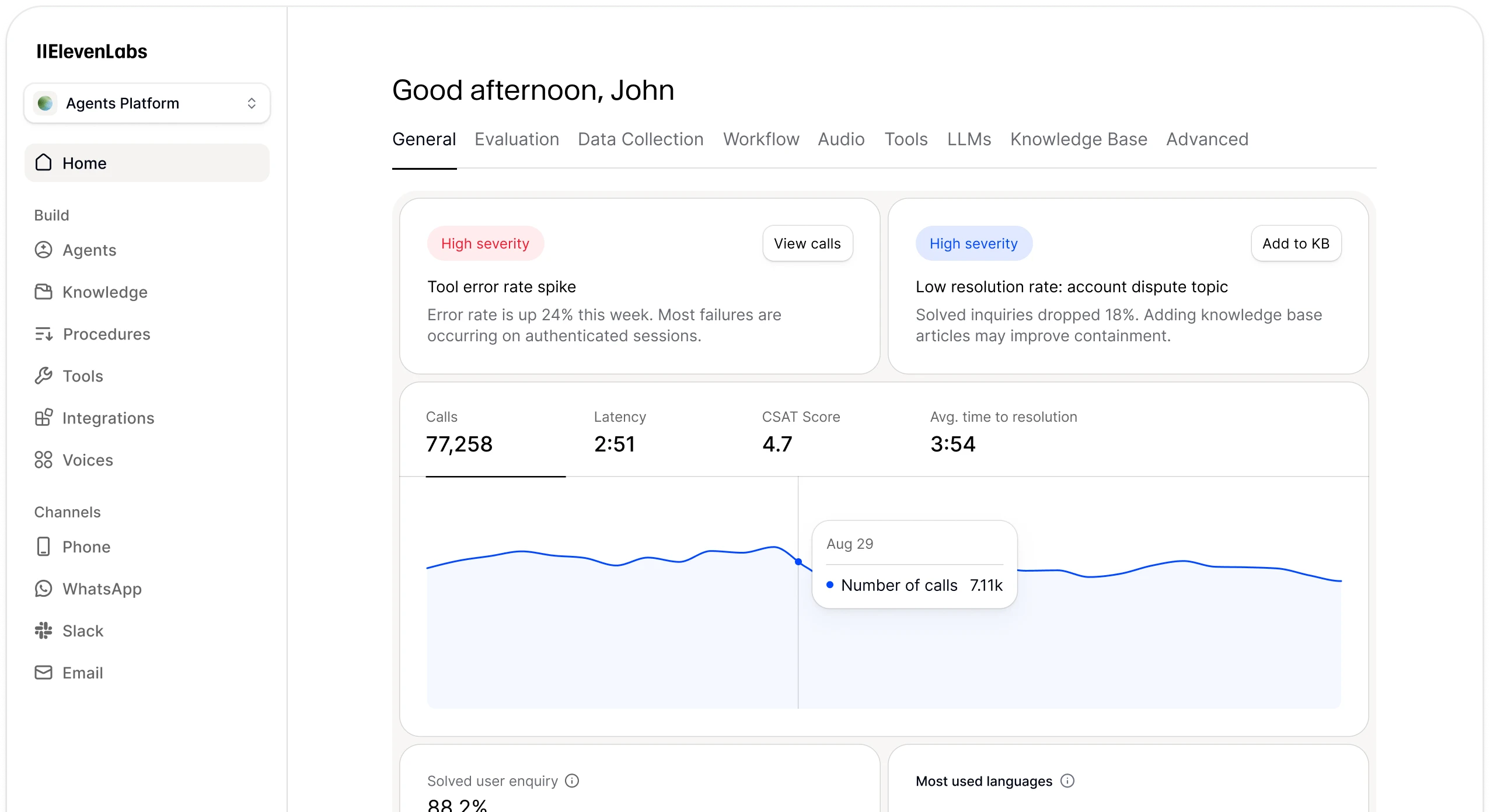This screenshot has width=1490, height=812.
Task: Open the Workflow tab
Action: point(761,139)
